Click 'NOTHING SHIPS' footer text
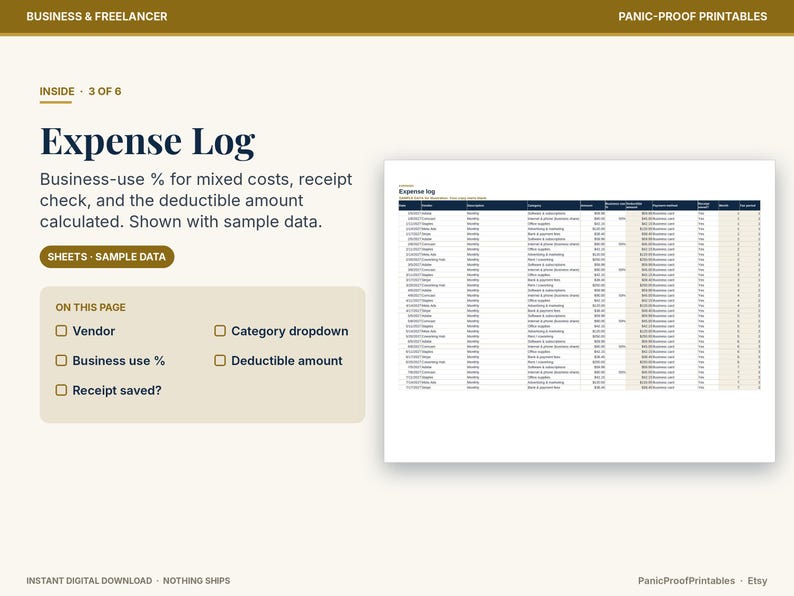This screenshot has height=596, width=794. click(x=196, y=581)
